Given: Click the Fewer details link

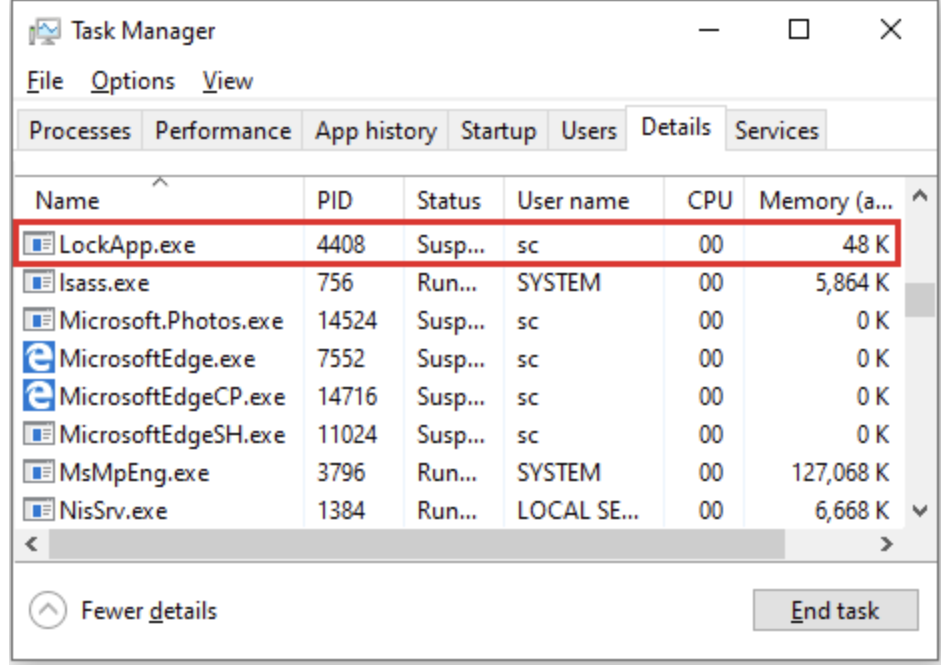Looking at the screenshot, I should point(149,611).
